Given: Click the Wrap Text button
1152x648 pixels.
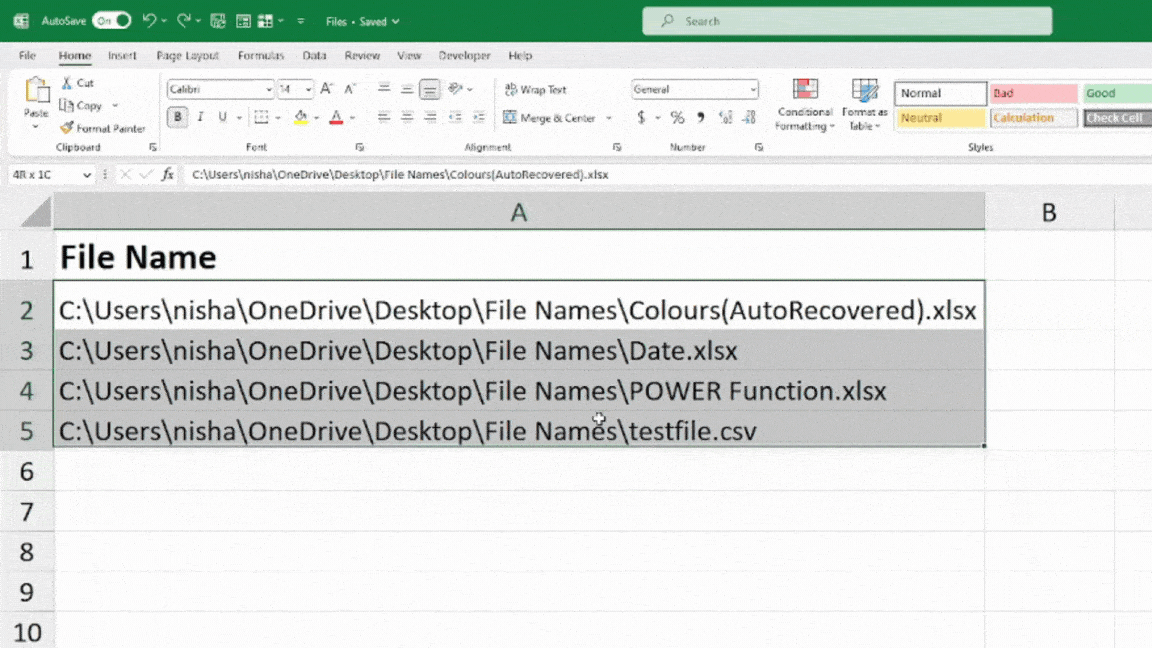Looking at the screenshot, I should pos(536,88).
